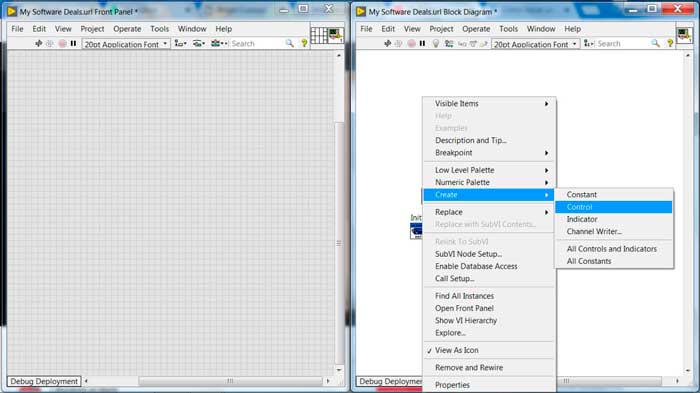Click Front Panel horizontal scrollbar thumb
This screenshot has height=393, width=700.
tap(230, 381)
